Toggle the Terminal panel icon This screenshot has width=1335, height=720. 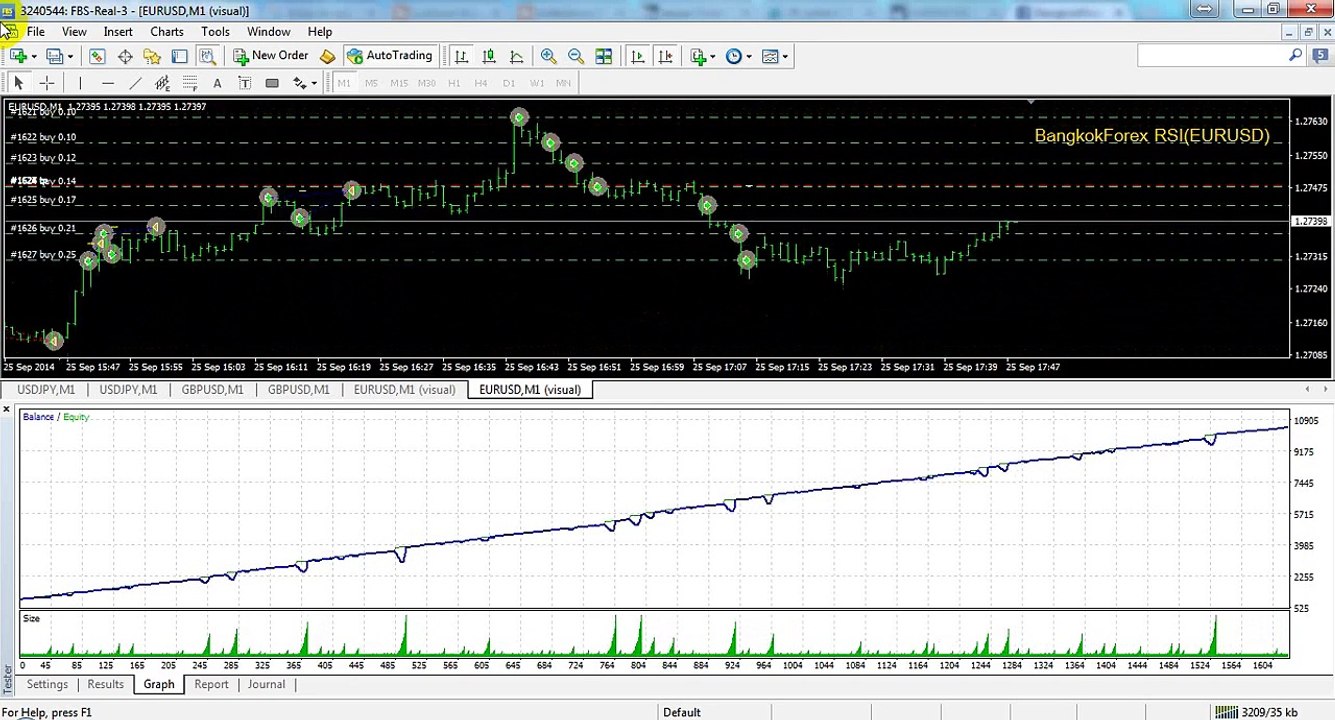(179, 57)
